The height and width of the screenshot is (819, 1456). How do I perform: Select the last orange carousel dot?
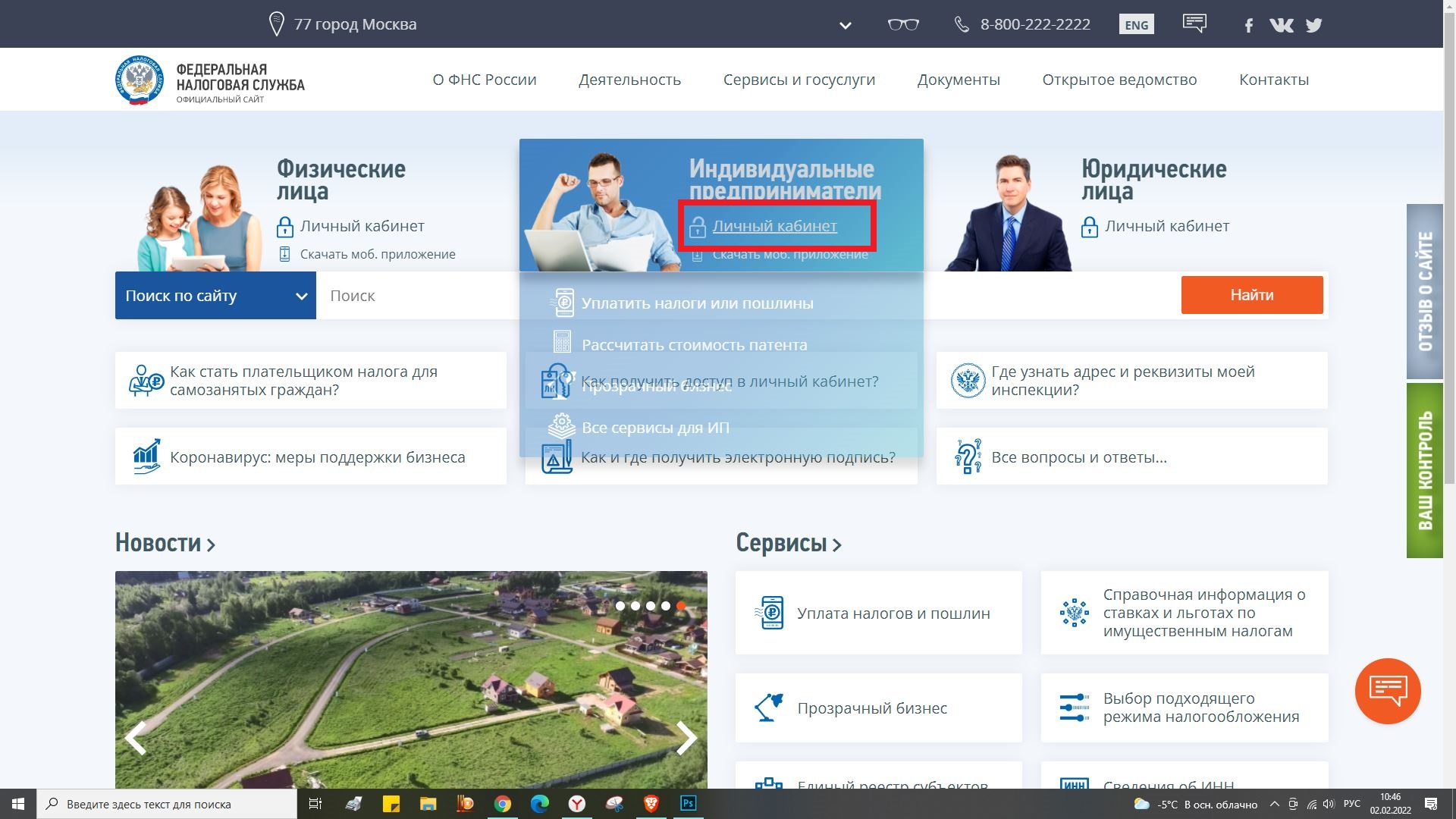(x=681, y=606)
